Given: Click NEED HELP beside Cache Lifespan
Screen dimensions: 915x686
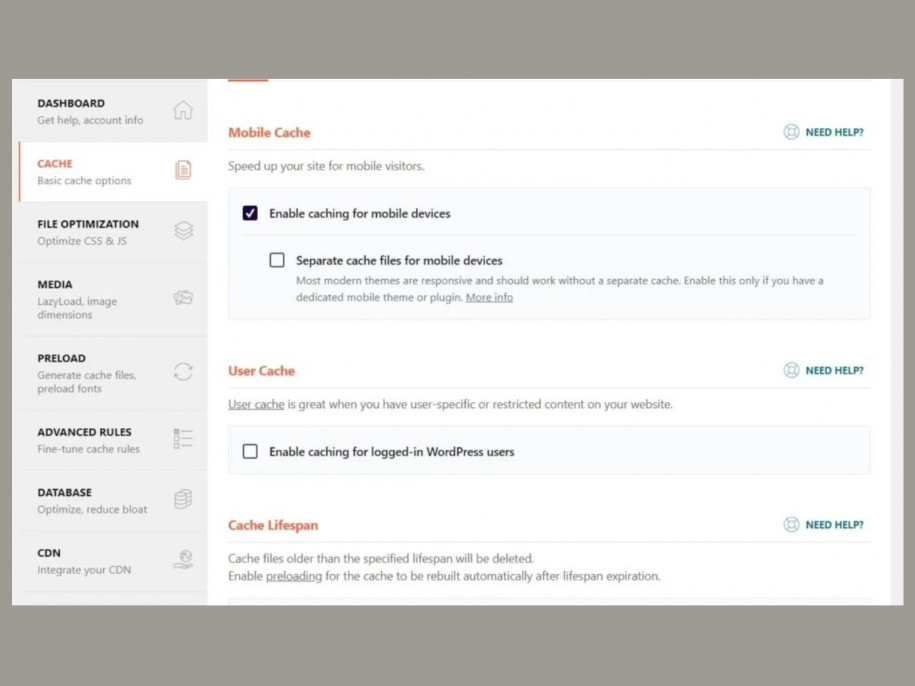Looking at the screenshot, I should point(823,524).
